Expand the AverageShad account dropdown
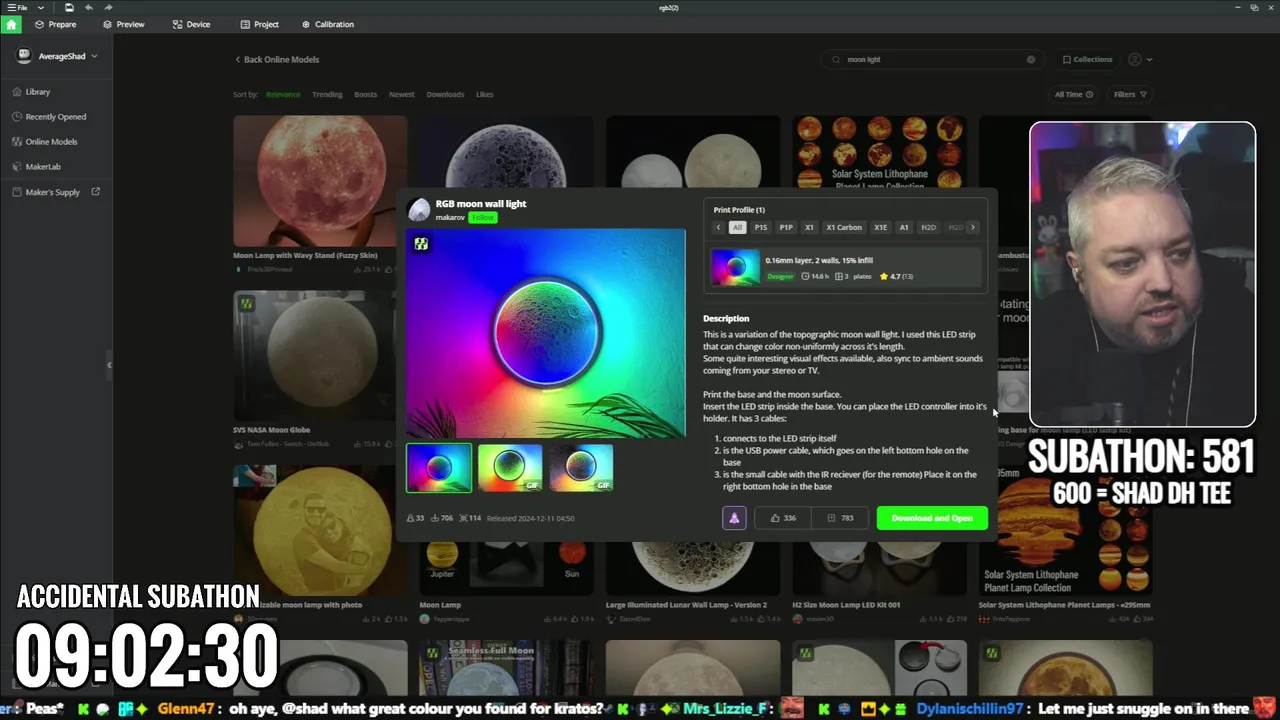Viewport: 1280px width, 720px height. pos(95,56)
